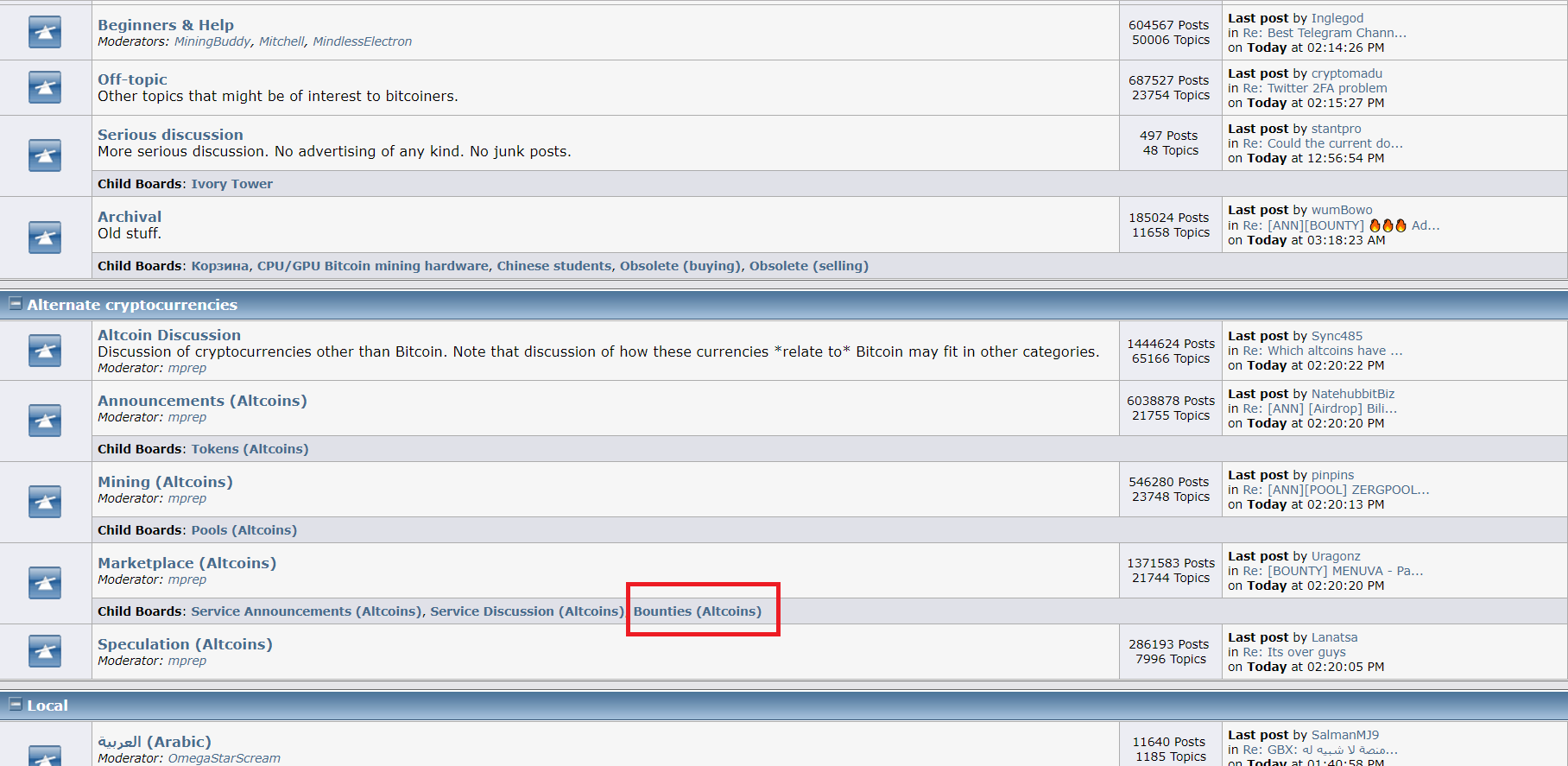Open 'Re: [ANN] [Airdrop] Bili...' post
Screen dimensions: 1568x766
1319,408
